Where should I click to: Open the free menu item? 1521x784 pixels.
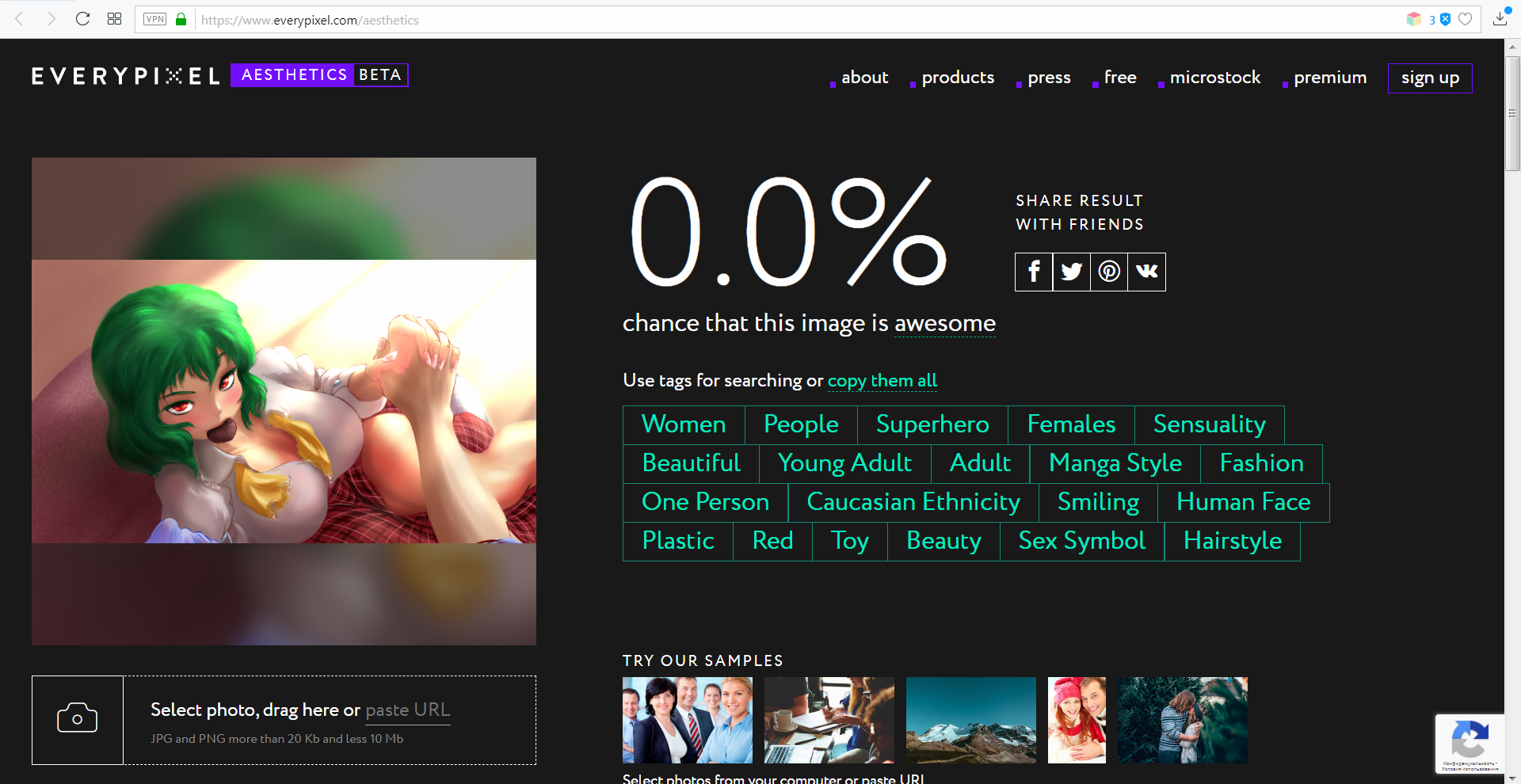click(x=1120, y=78)
